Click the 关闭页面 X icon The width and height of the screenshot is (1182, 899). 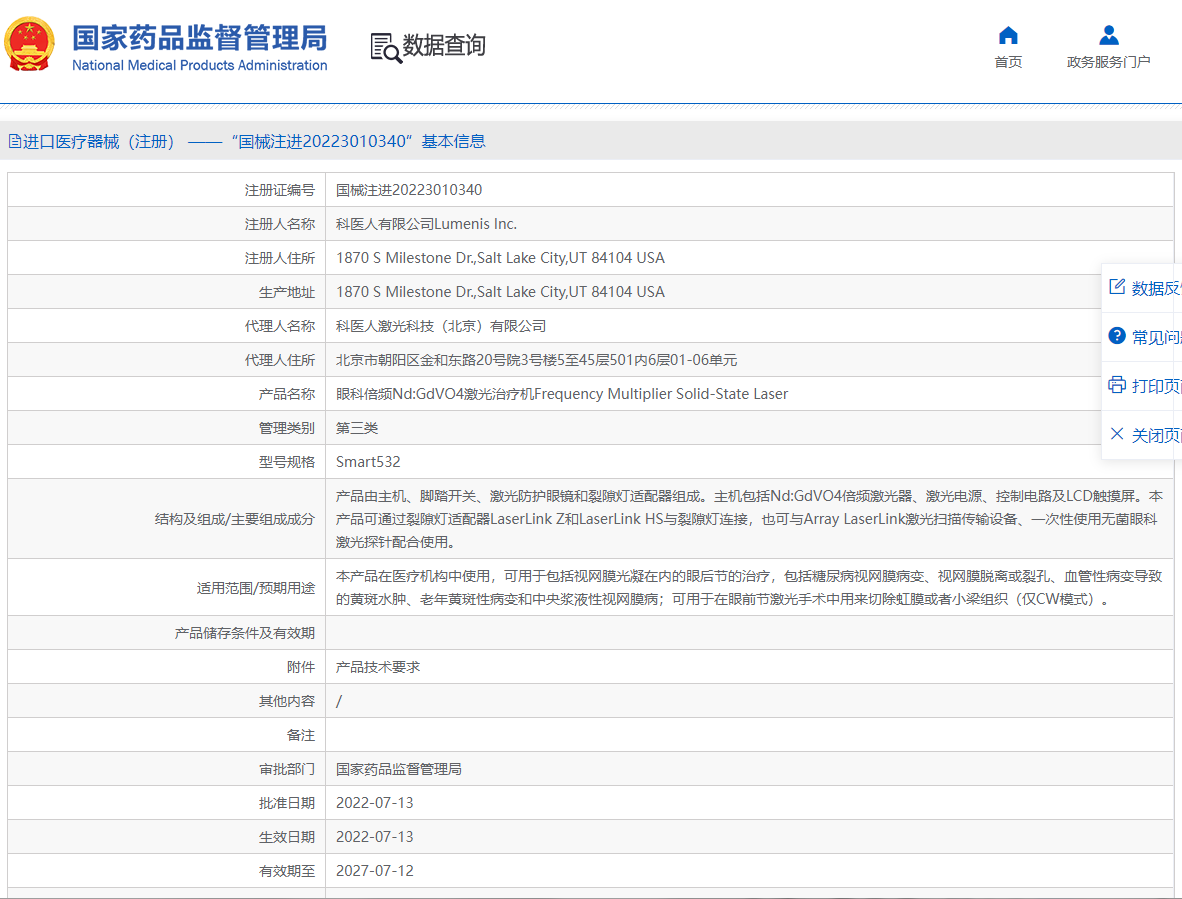pyautogui.click(x=1117, y=433)
